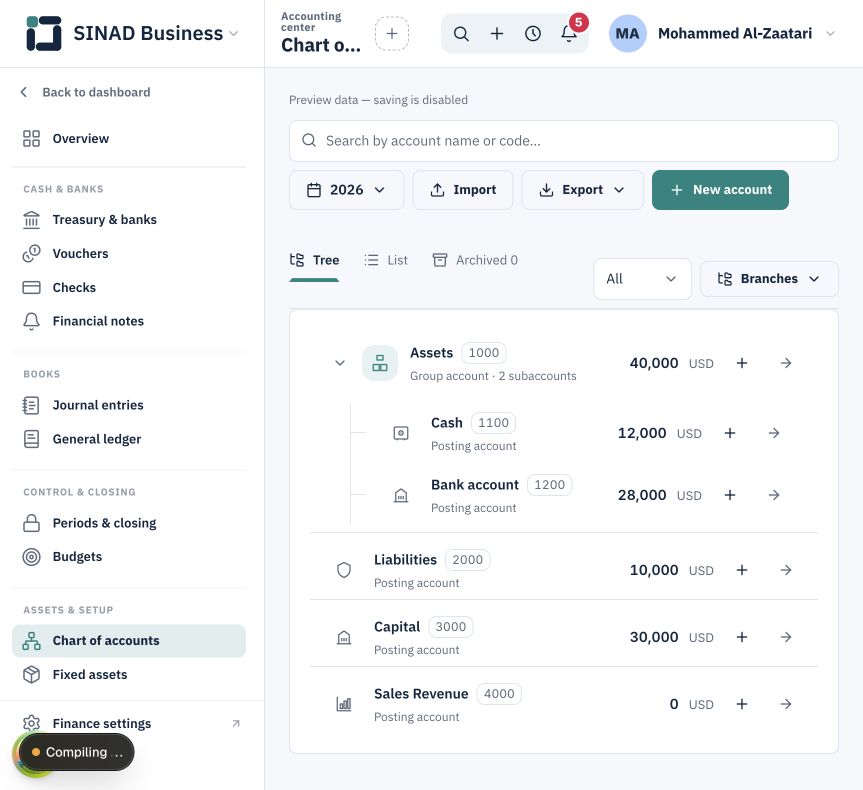Open the Branches dropdown
Image resolution: width=863 pixels, height=790 pixels.
pos(769,279)
